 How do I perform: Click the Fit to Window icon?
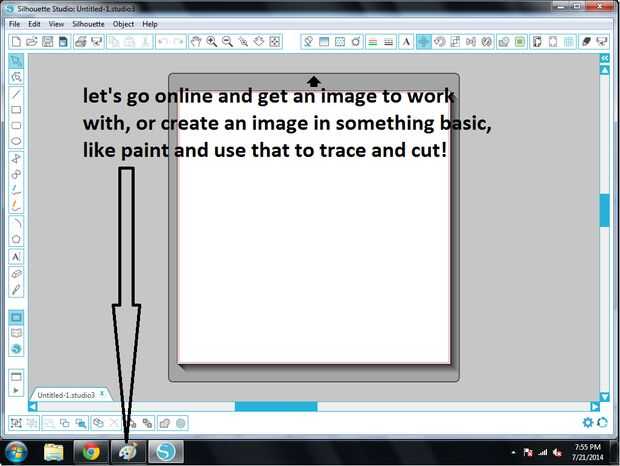coord(275,42)
